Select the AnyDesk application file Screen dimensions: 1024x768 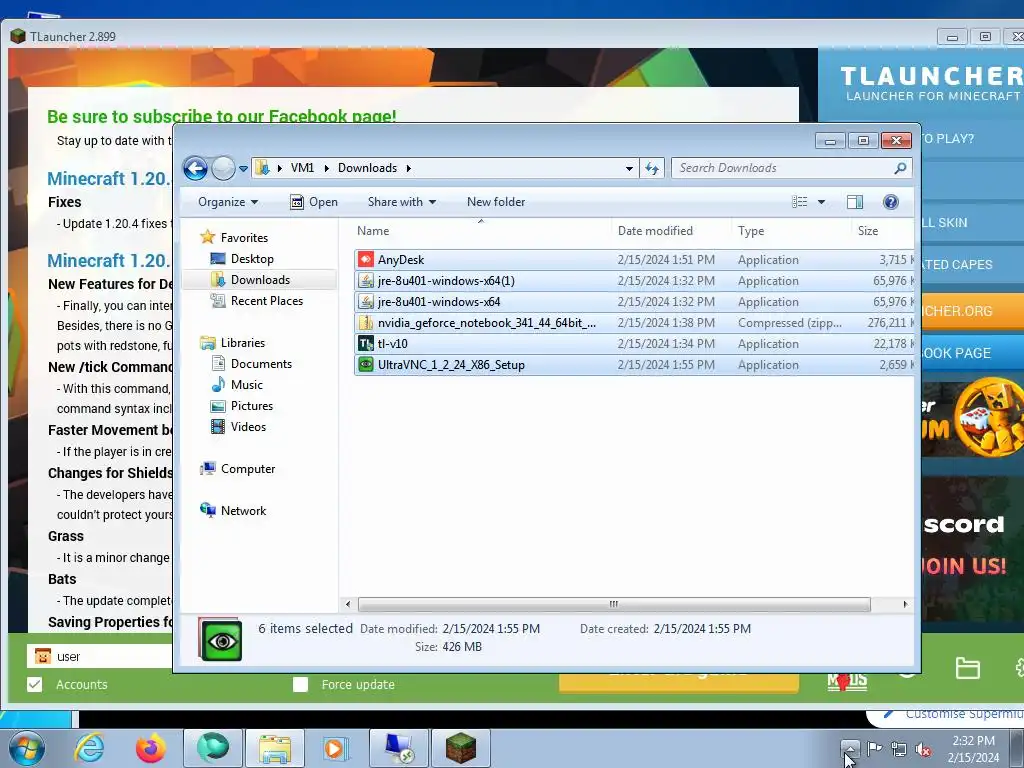coord(633,260)
